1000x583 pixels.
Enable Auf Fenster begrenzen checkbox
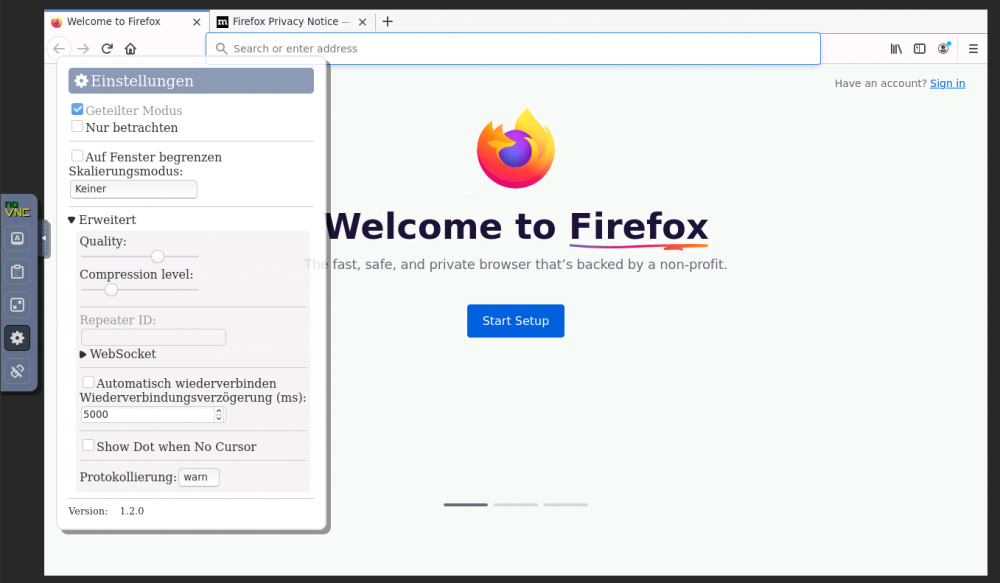click(x=77, y=156)
